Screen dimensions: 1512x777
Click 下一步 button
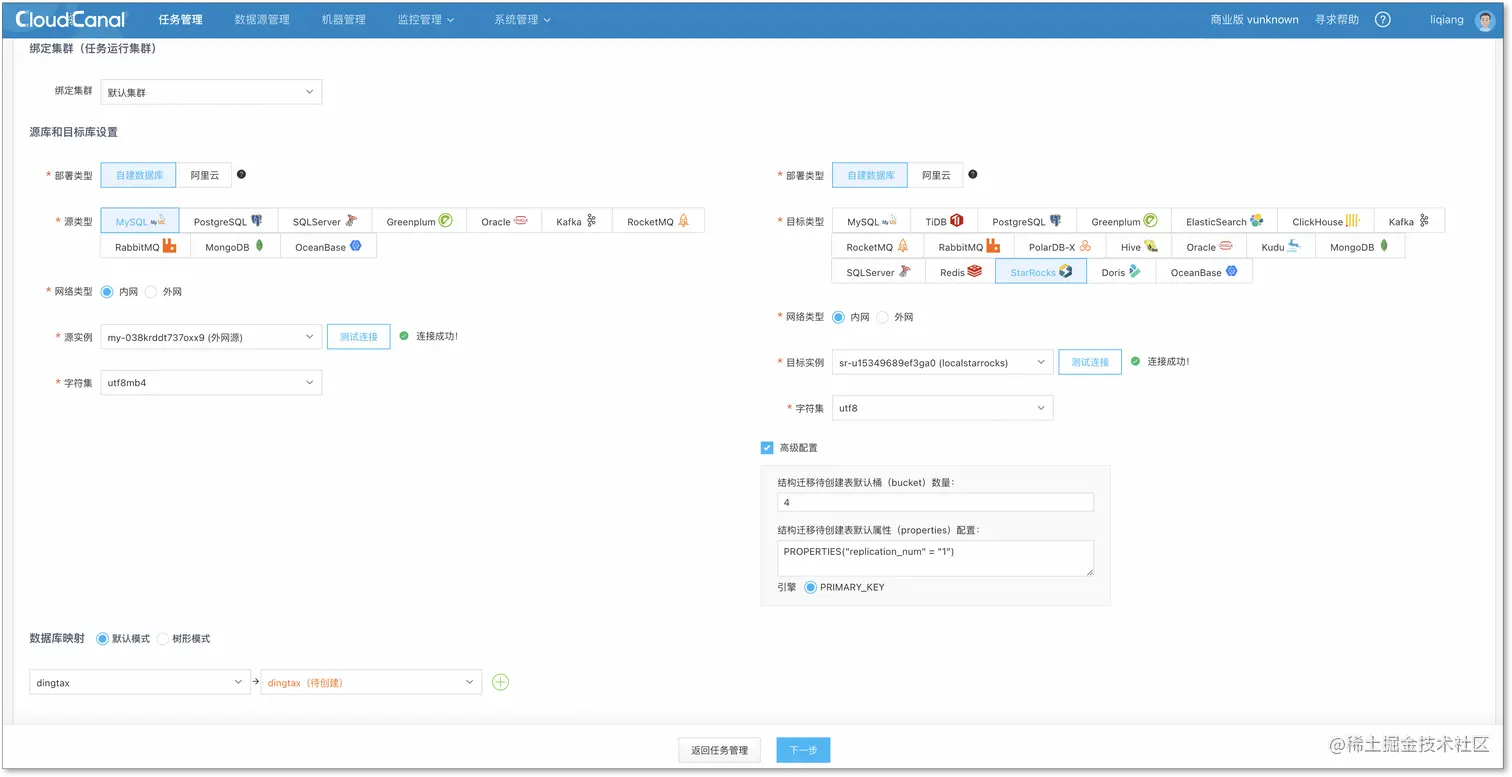[803, 750]
